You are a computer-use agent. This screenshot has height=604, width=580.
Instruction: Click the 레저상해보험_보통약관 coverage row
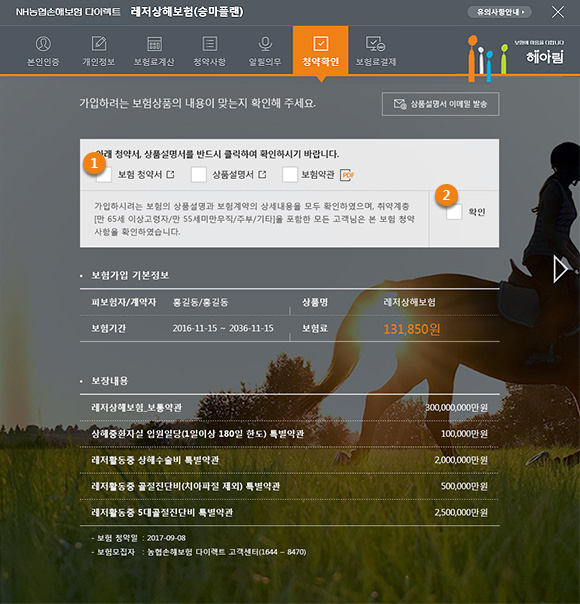click(290, 408)
